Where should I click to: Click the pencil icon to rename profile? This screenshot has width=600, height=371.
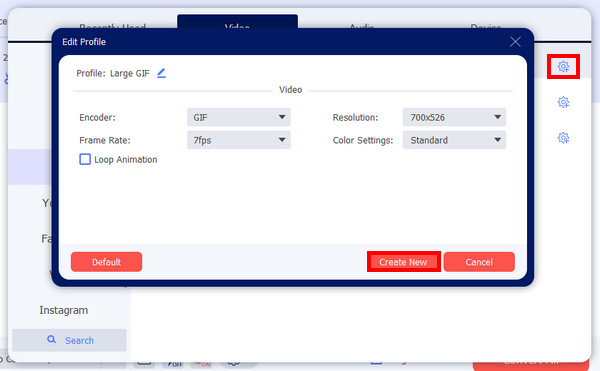click(161, 73)
